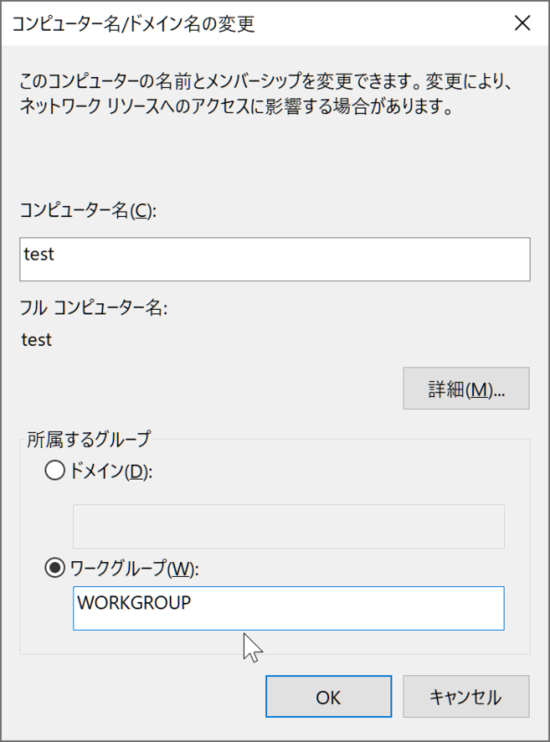The height and width of the screenshot is (742, 550).
Task: Focus the コンピューター名 input field
Action: (275, 259)
